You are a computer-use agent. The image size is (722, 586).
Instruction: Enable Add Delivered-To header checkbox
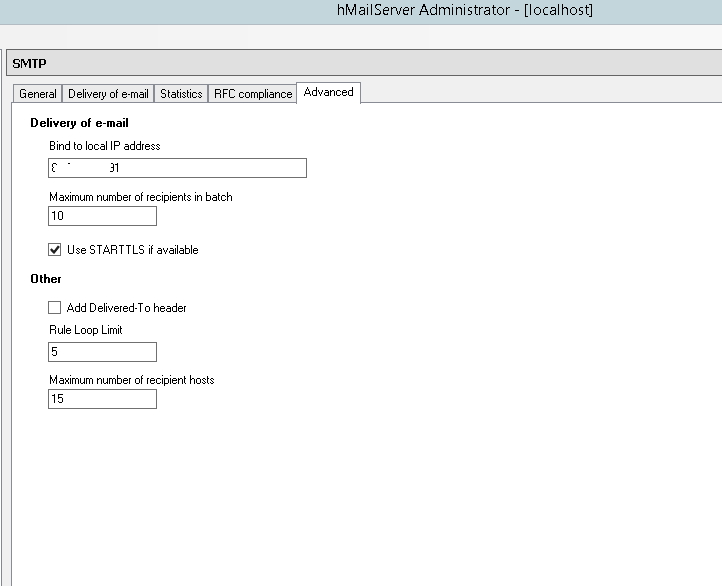coord(54,308)
